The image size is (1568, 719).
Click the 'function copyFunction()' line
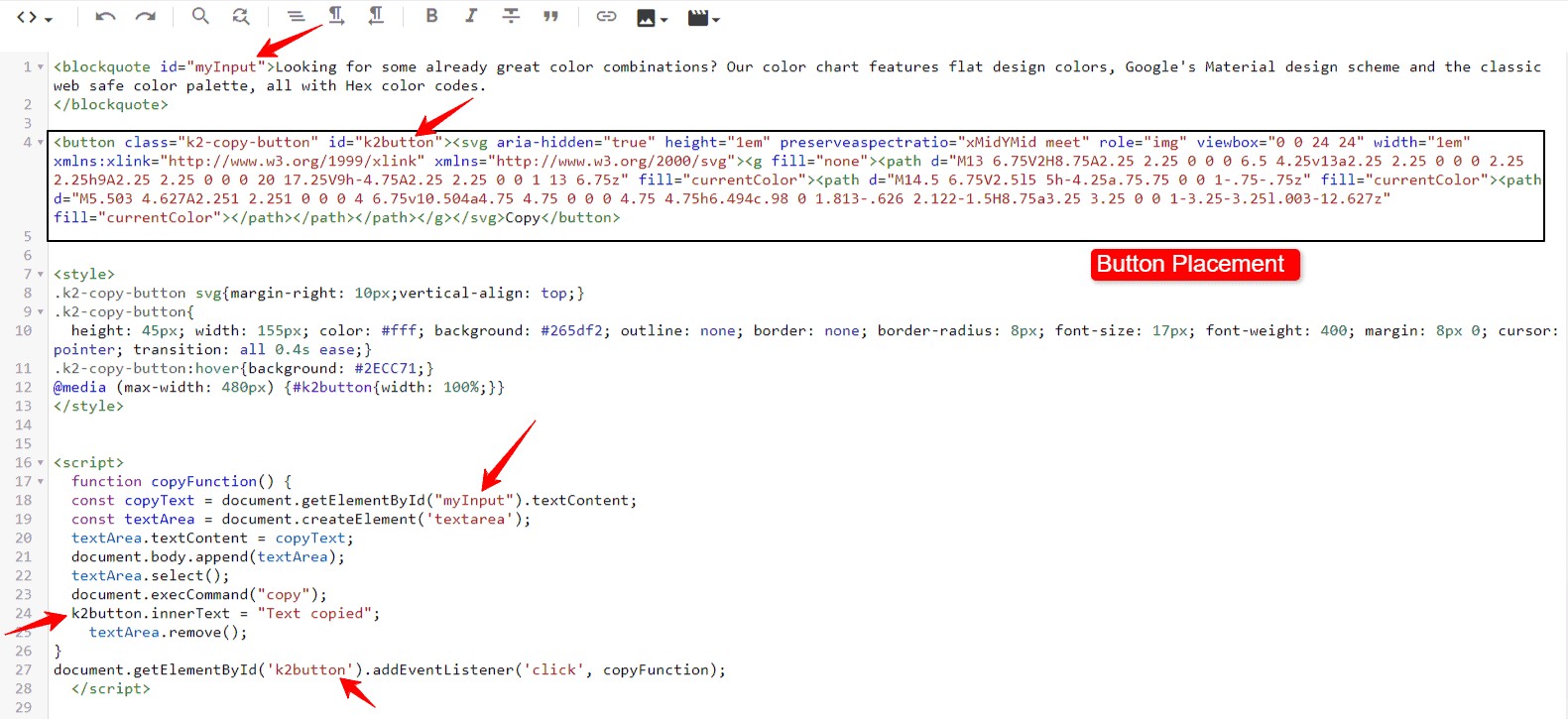[181, 481]
